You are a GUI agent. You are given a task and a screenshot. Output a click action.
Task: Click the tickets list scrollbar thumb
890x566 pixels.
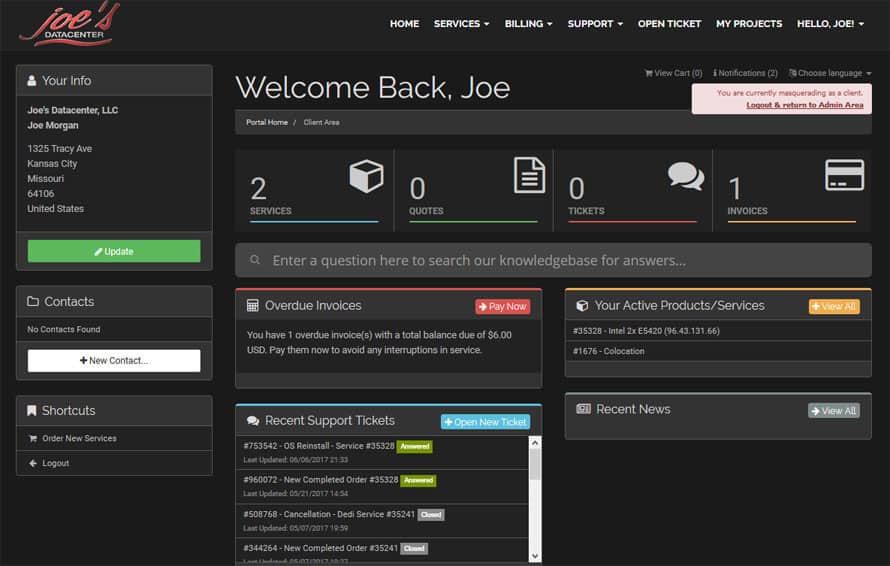point(535,465)
